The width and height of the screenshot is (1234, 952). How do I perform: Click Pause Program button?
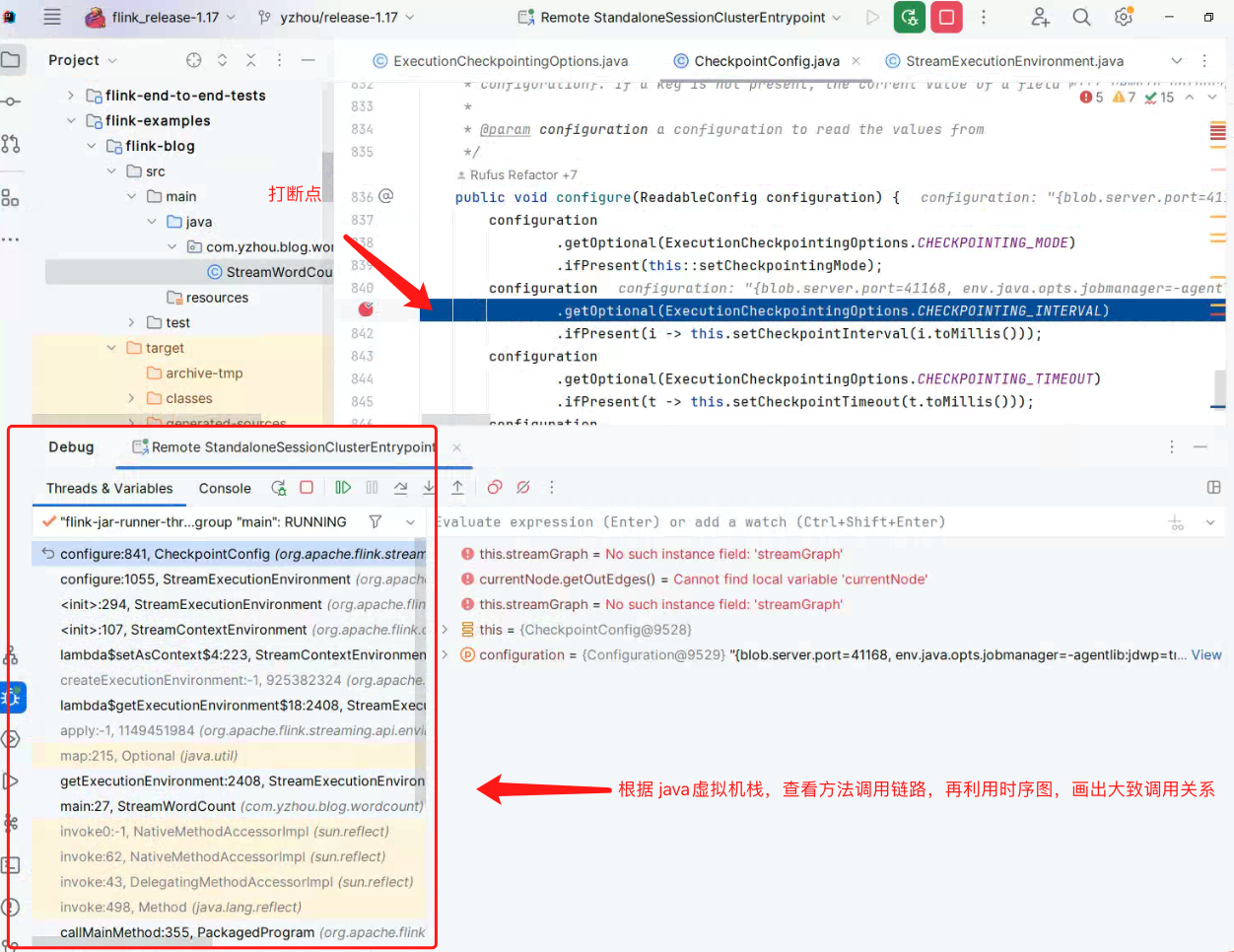click(x=372, y=488)
